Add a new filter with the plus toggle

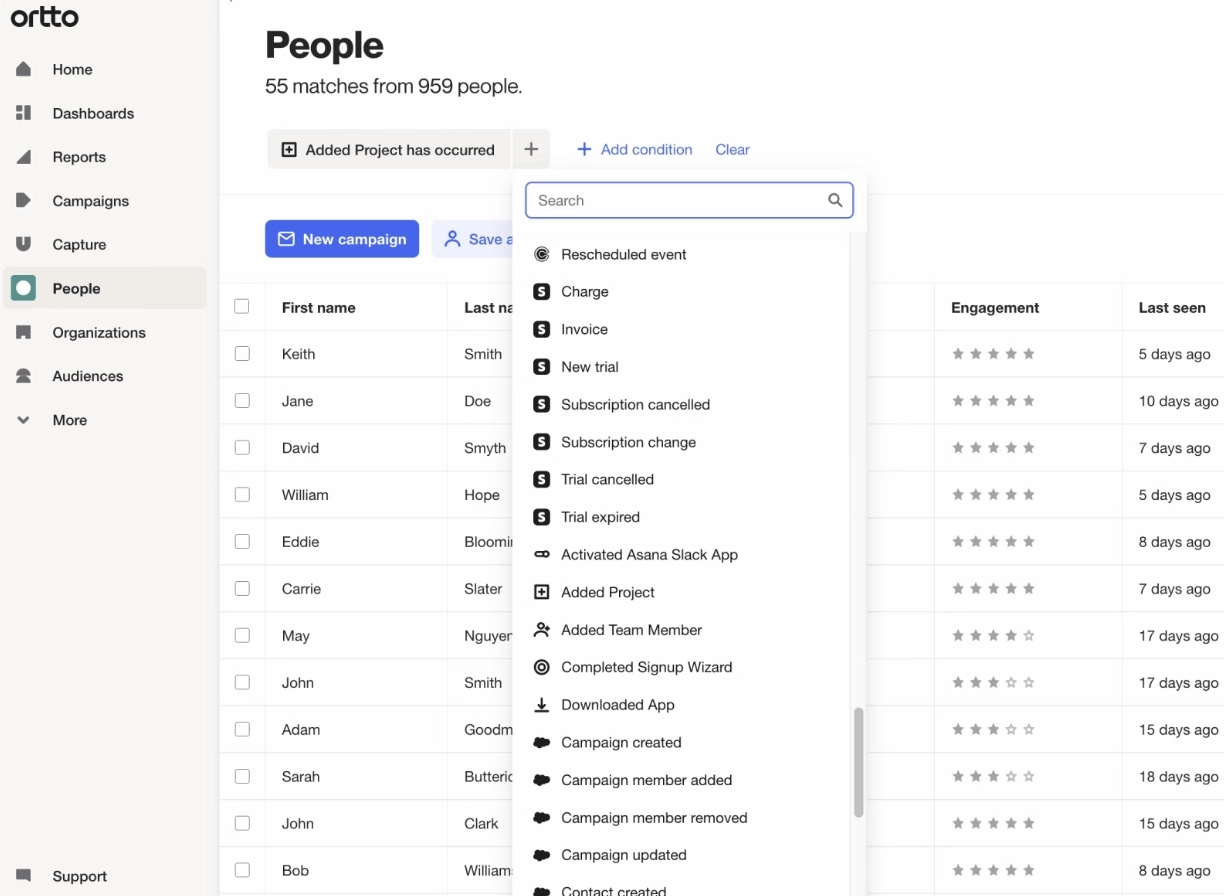tap(531, 149)
